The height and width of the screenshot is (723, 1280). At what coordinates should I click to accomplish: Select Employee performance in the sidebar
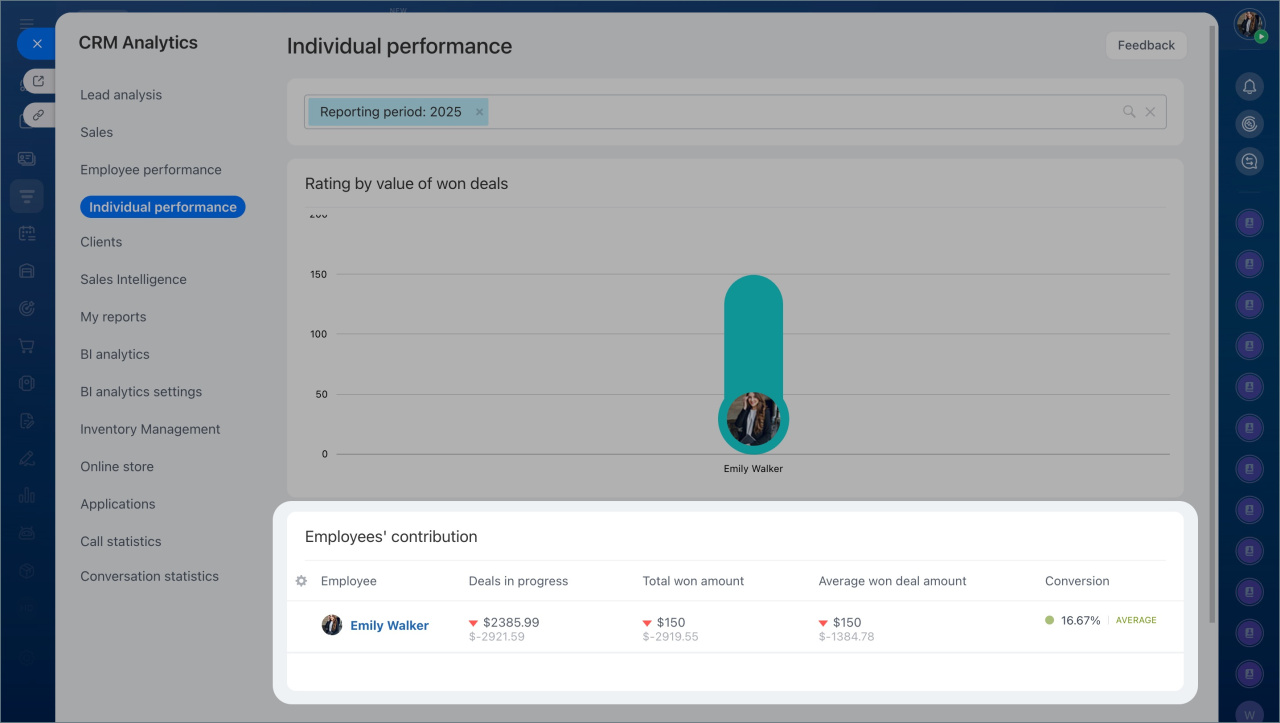point(151,170)
